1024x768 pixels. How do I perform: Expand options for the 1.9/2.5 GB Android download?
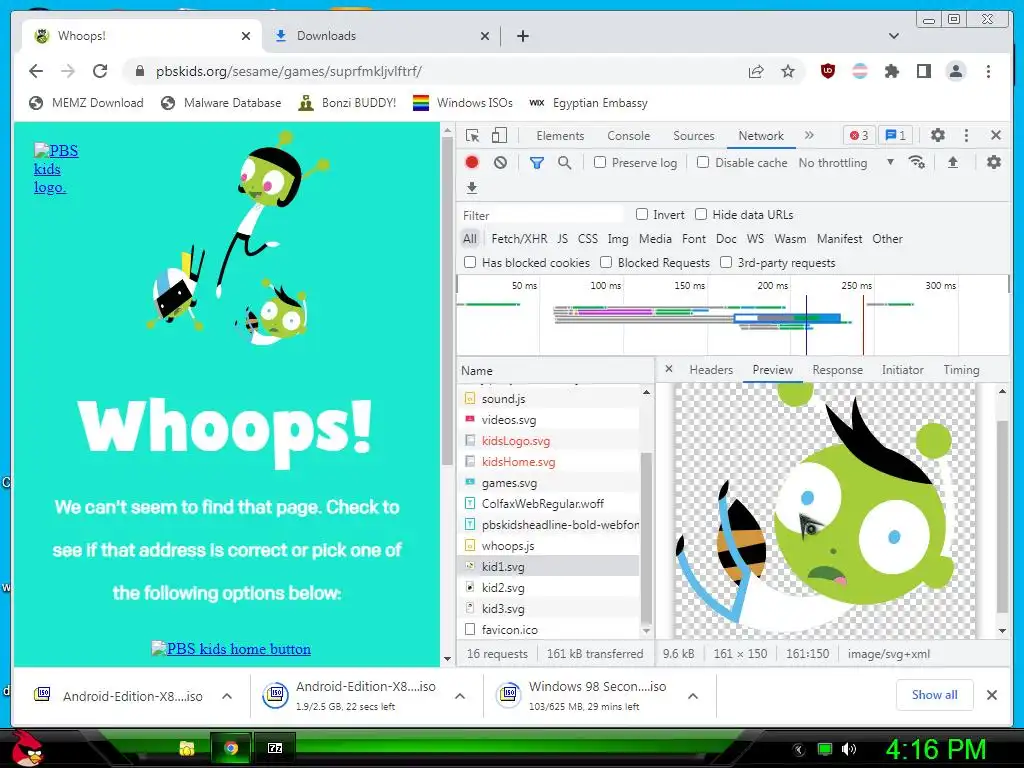(460, 696)
